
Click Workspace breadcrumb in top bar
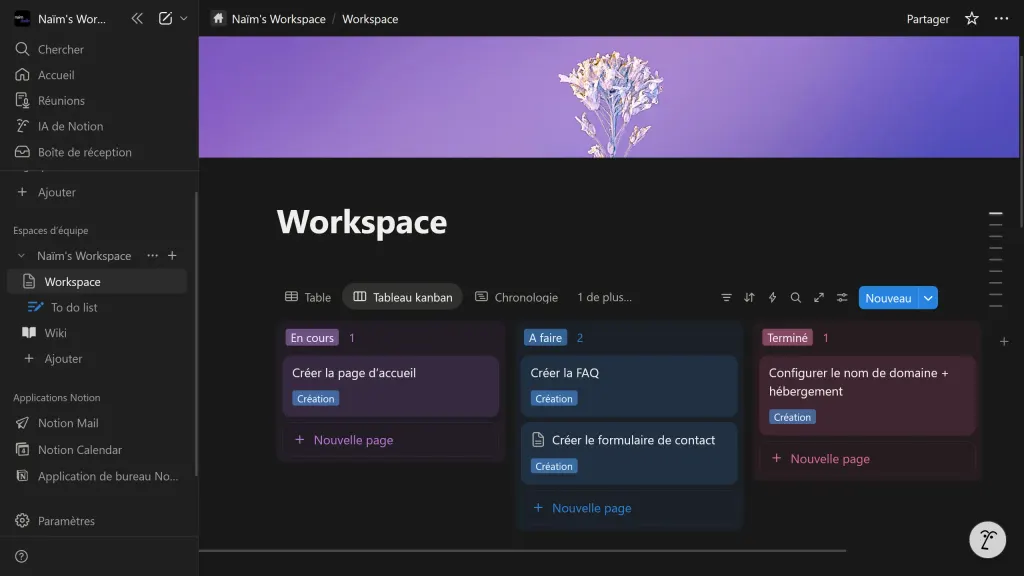tap(370, 19)
